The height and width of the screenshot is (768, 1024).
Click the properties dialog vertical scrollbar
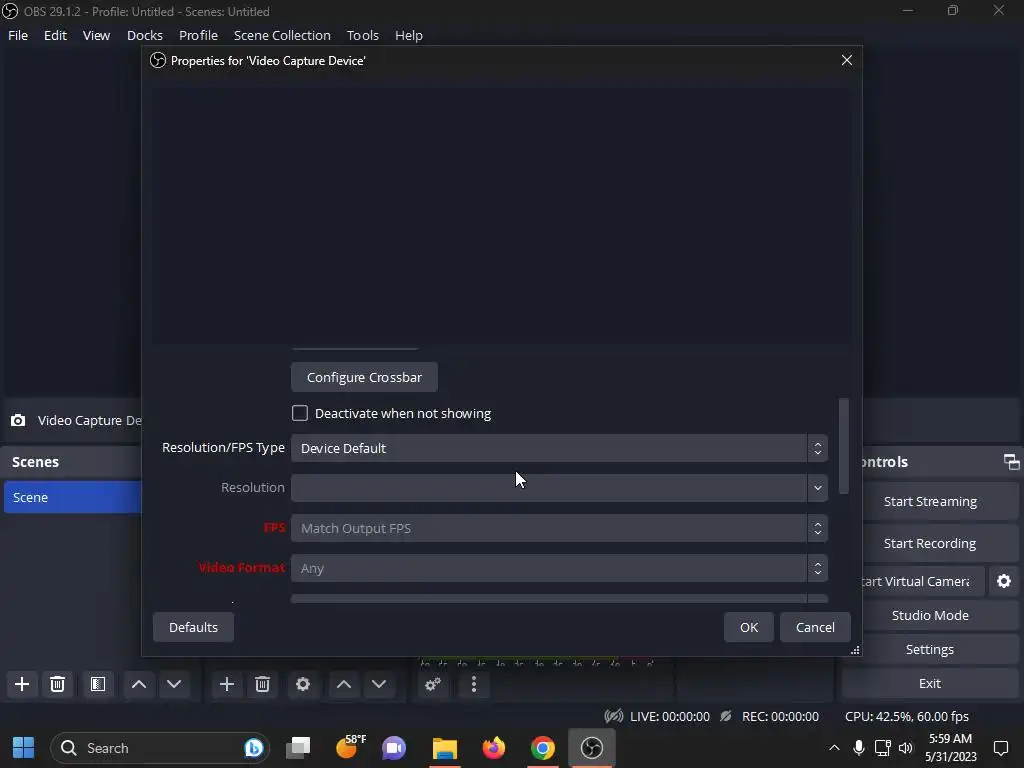[844, 446]
